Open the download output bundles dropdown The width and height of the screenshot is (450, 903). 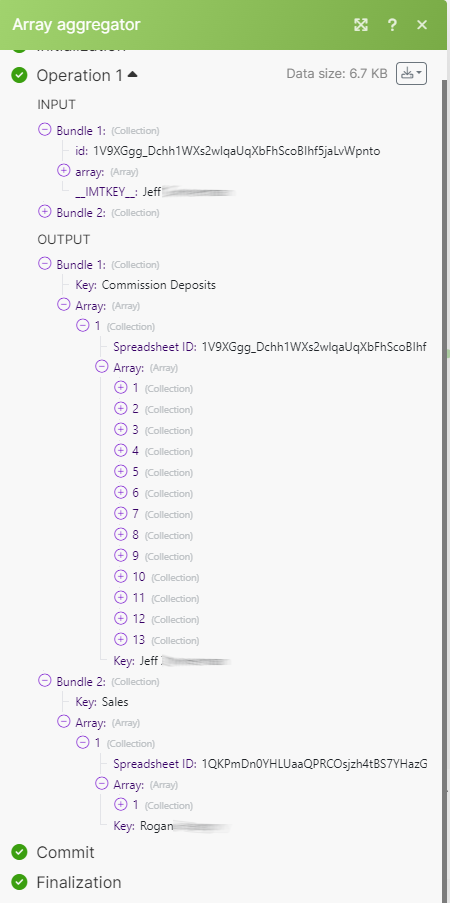coord(411,74)
